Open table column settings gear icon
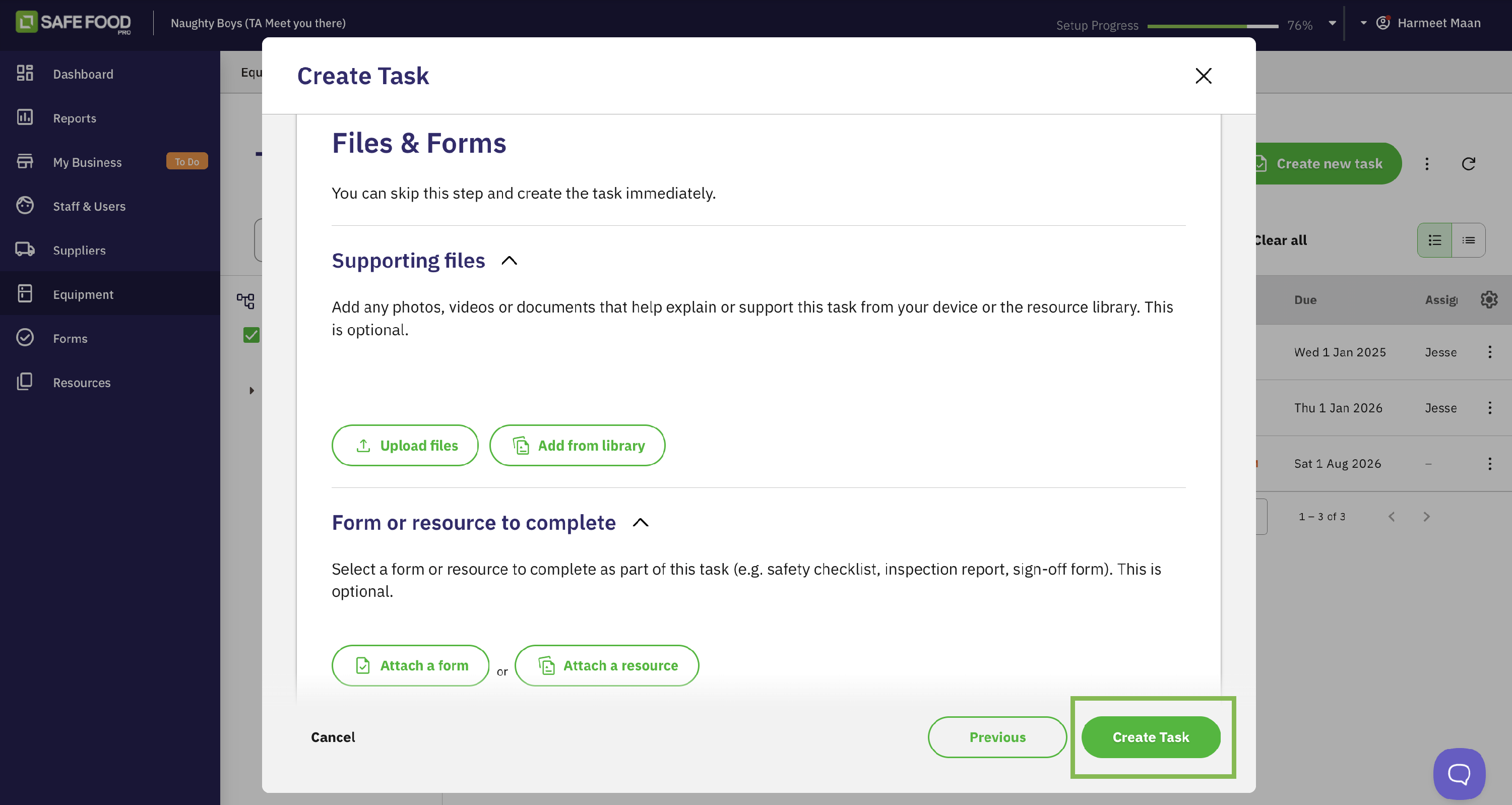Image resolution: width=1512 pixels, height=805 pixels. point(1489,299)
